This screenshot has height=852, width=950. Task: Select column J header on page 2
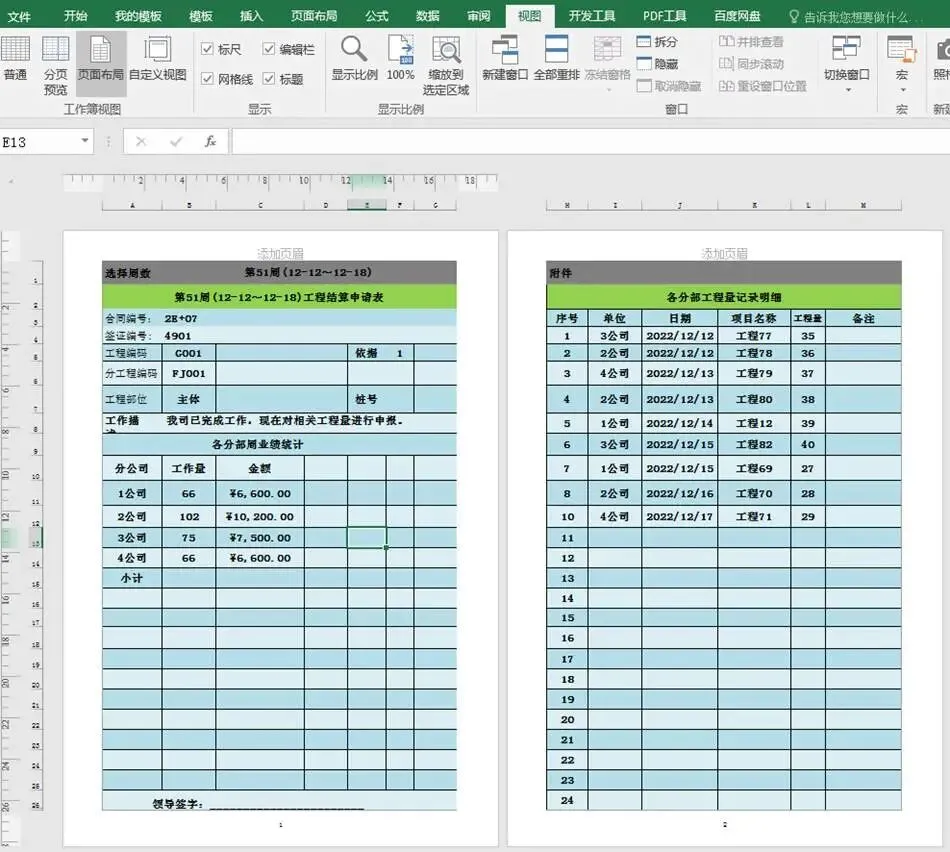[x=679, y=205]
